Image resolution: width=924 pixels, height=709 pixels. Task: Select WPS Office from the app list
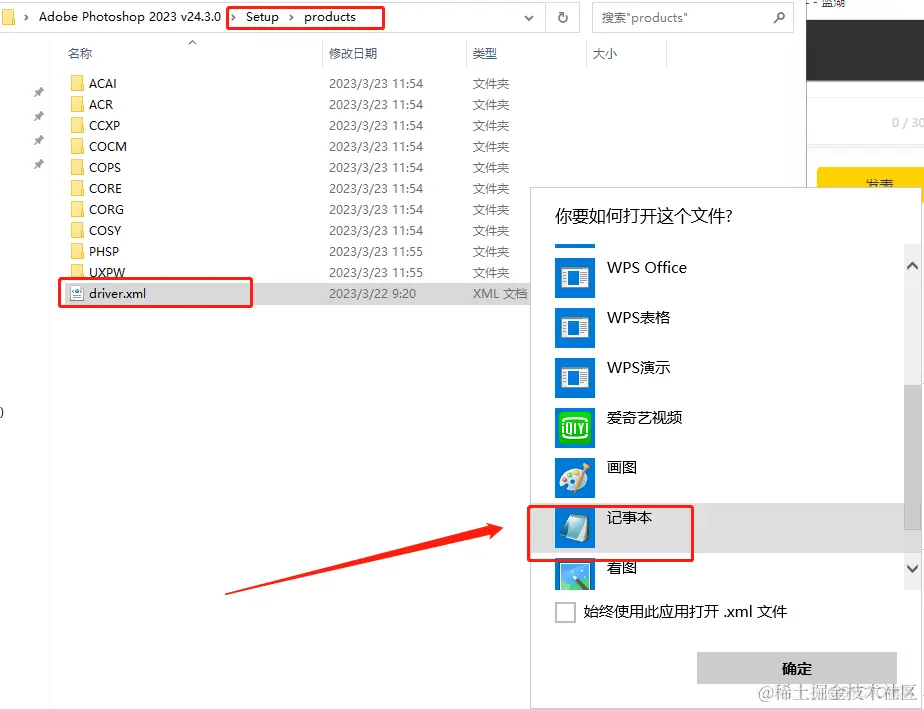pos(645,268)
